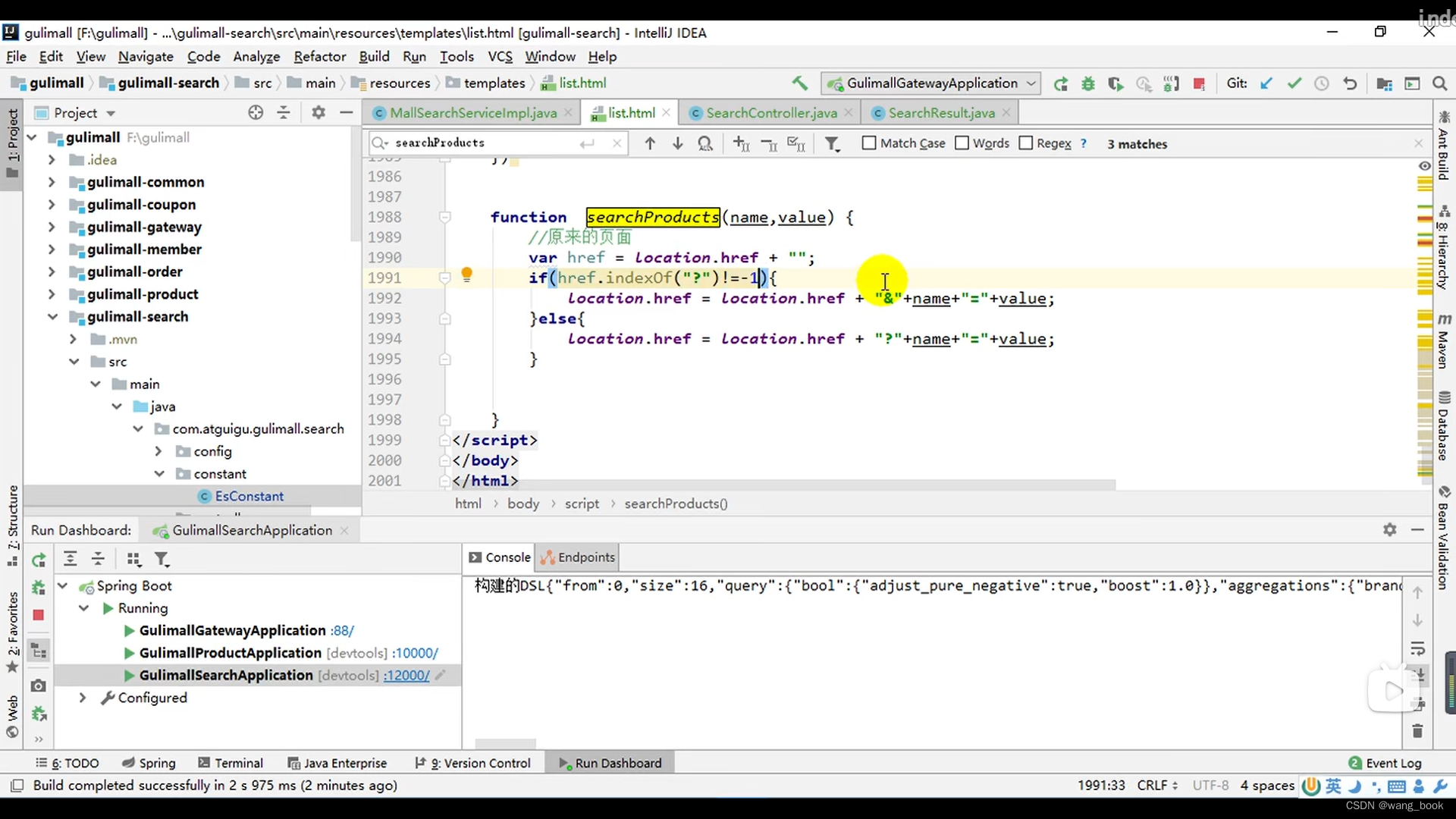This screenshot has height=819, width=1456.
Task: Open the Database tool window on right sidebar
Action: [x=1444, y=425]
